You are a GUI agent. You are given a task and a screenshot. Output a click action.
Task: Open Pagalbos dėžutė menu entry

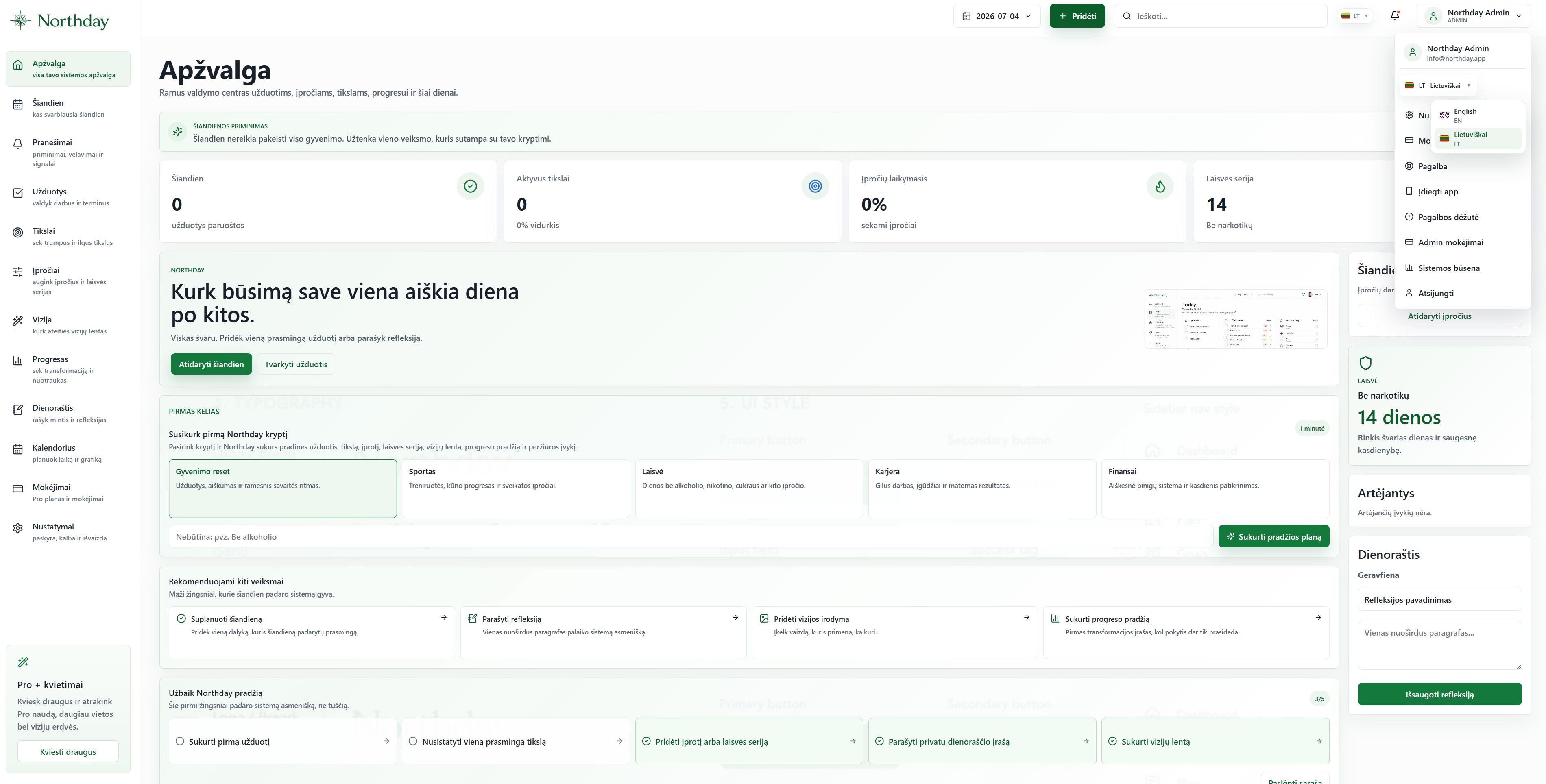click(1463, 217)
